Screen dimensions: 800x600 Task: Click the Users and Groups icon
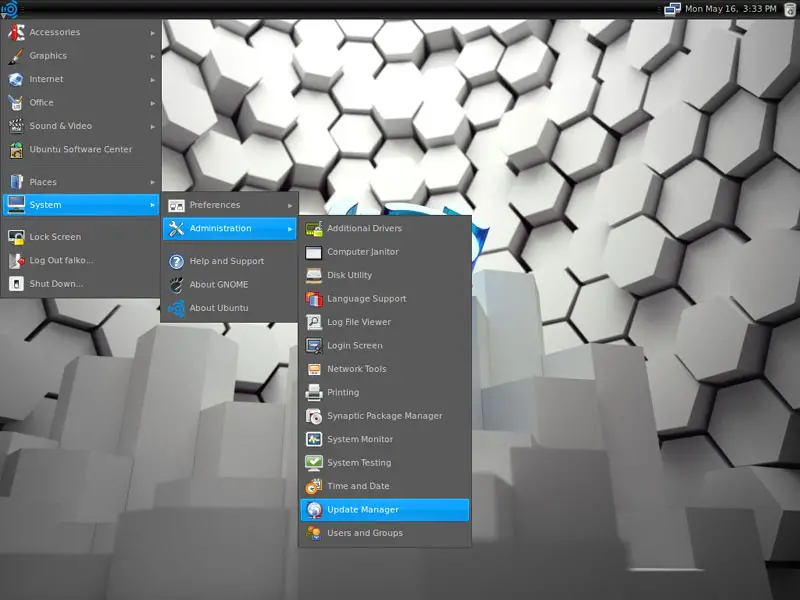314,533
